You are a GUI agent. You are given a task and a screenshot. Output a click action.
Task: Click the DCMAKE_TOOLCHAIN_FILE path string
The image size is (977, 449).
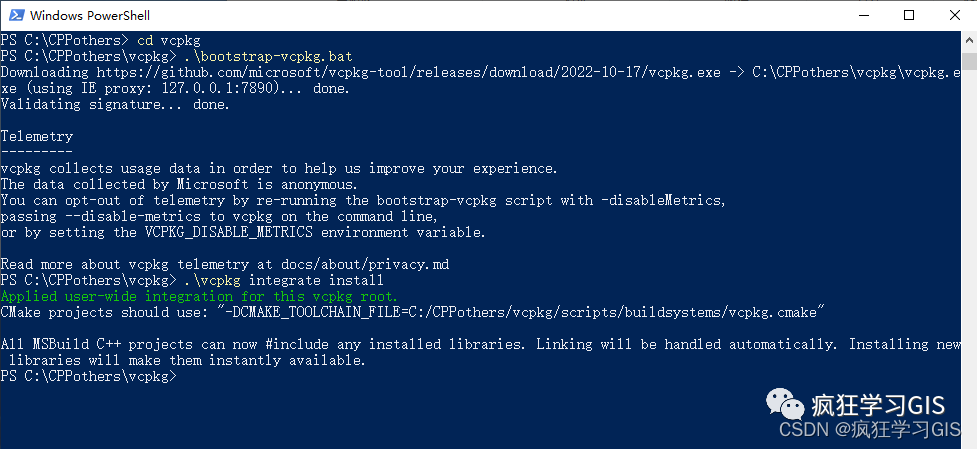(x=521, y=313)
